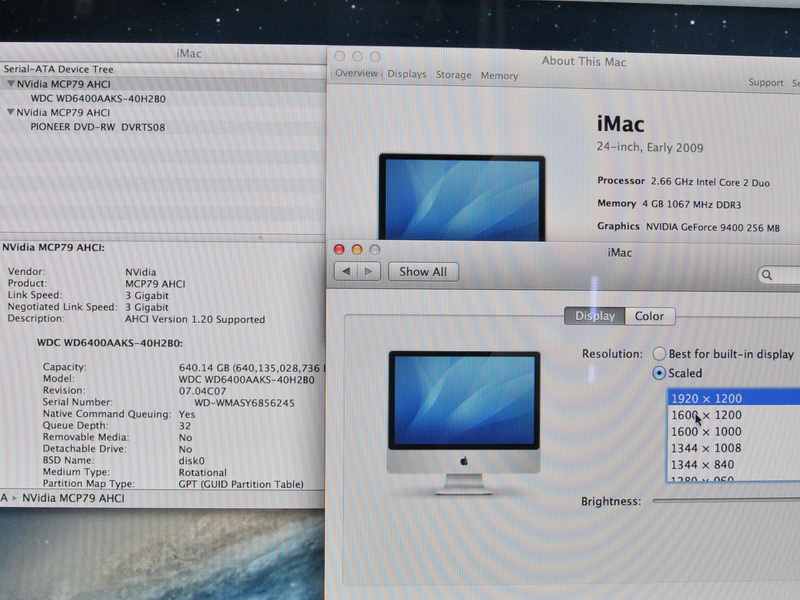Click the Processor 2.66 GHz Intel Core 2 Duo text
Screen dimensions: 800x600
coord(683,182)
